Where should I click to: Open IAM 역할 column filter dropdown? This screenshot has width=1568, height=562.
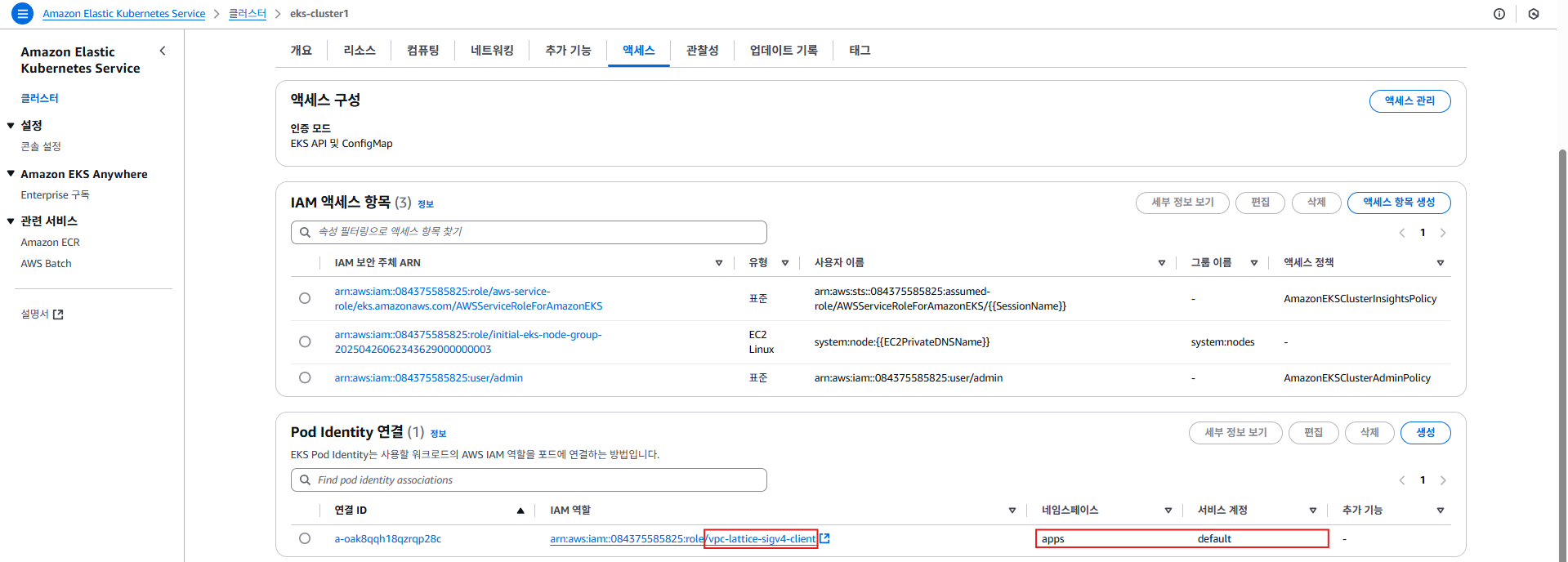coord(1012,511)
